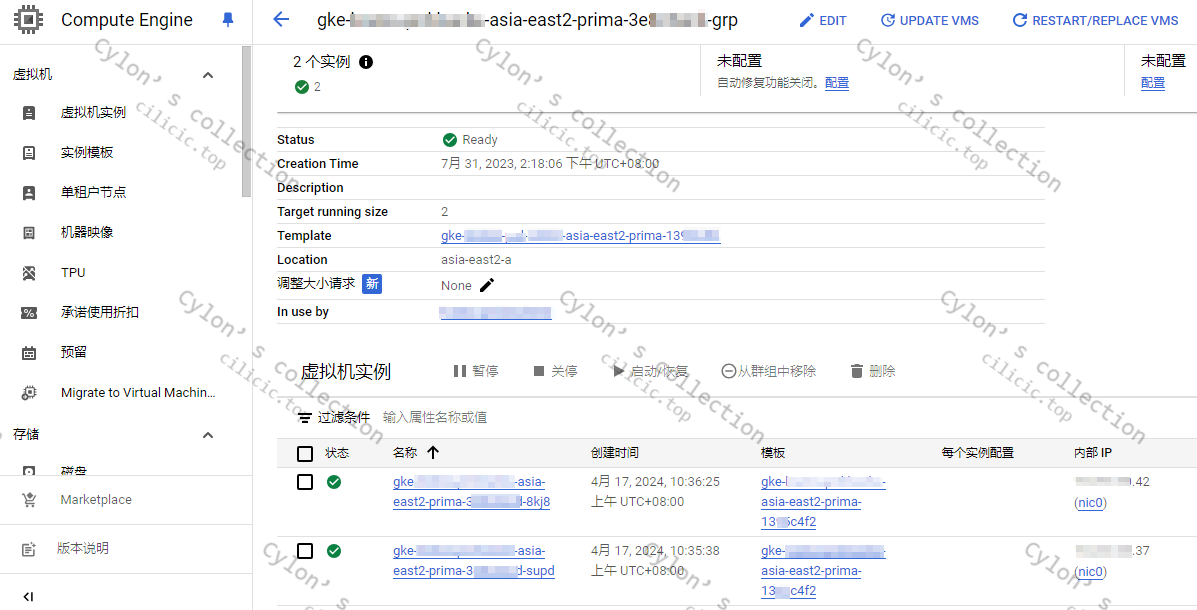Click the 过滤条件 filter icon

[x=305, y=418]
